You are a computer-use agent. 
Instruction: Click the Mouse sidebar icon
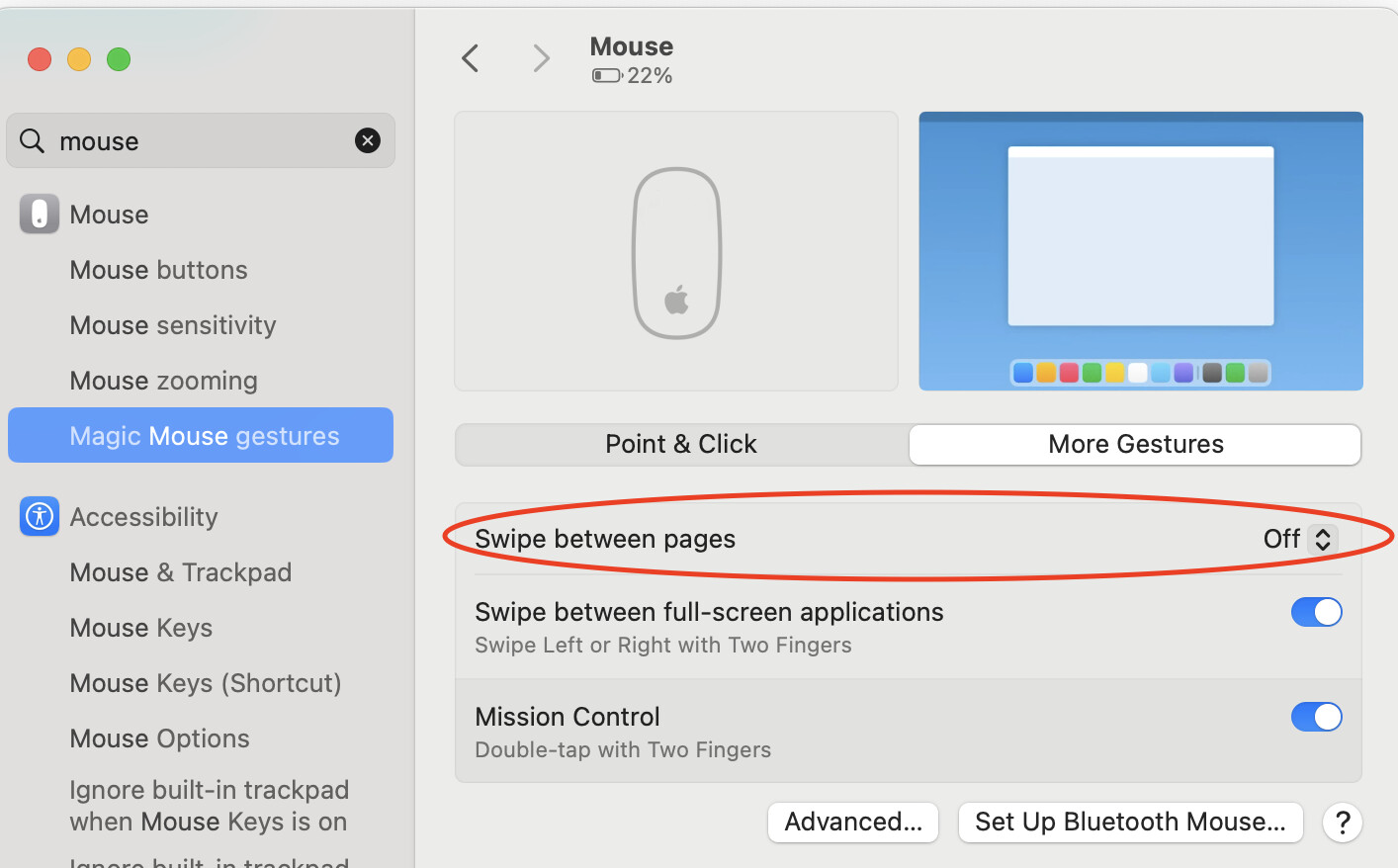(40, 214)
